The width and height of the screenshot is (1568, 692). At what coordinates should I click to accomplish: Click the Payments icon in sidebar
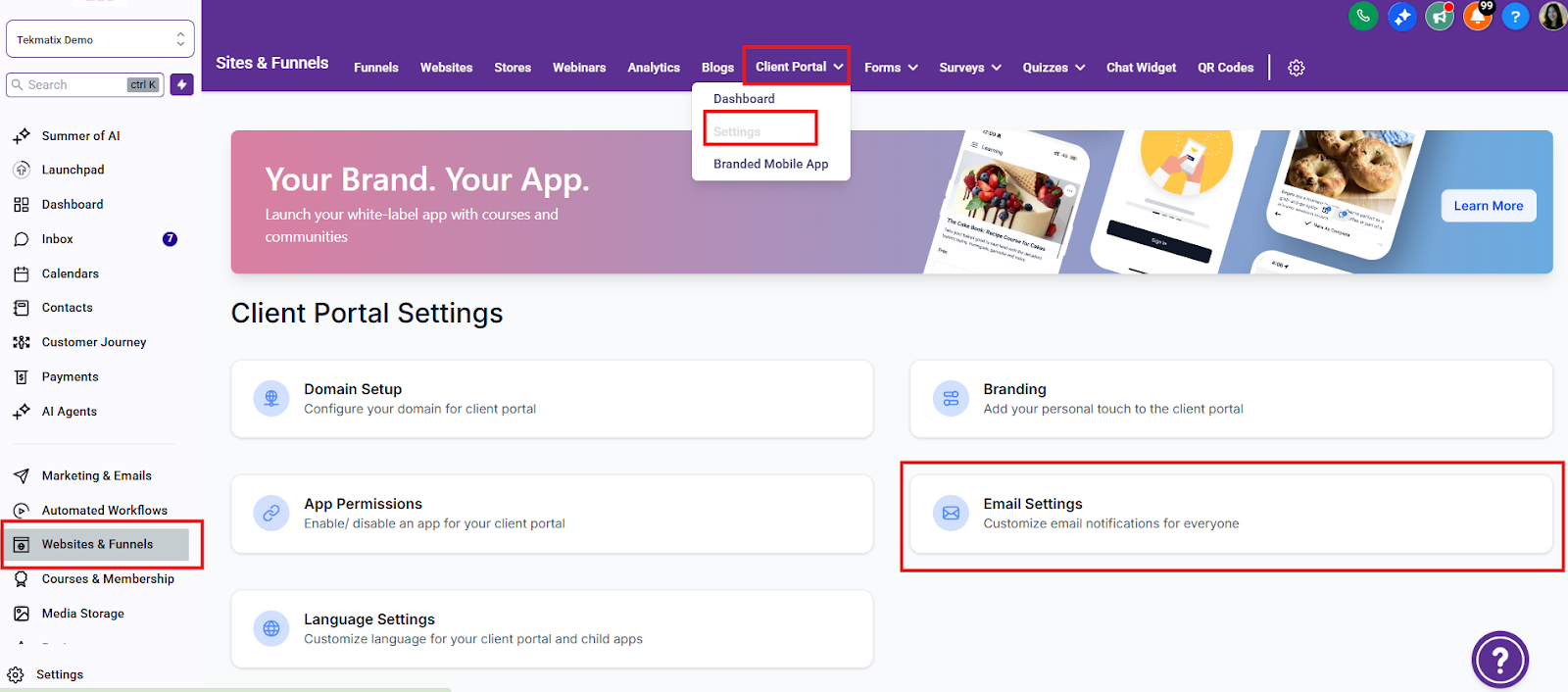point(22,377)
